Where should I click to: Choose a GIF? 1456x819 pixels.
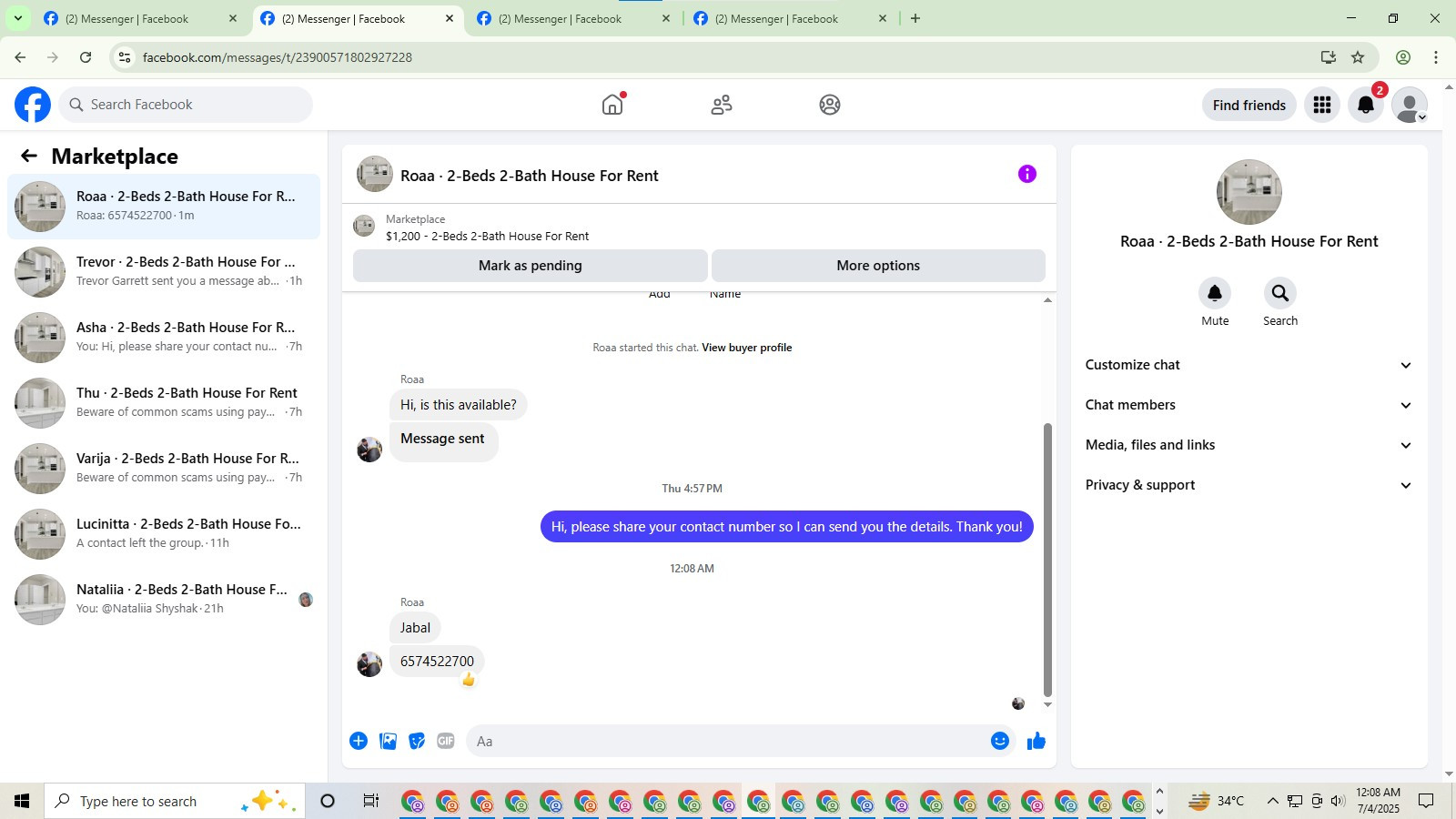point(446,741)
